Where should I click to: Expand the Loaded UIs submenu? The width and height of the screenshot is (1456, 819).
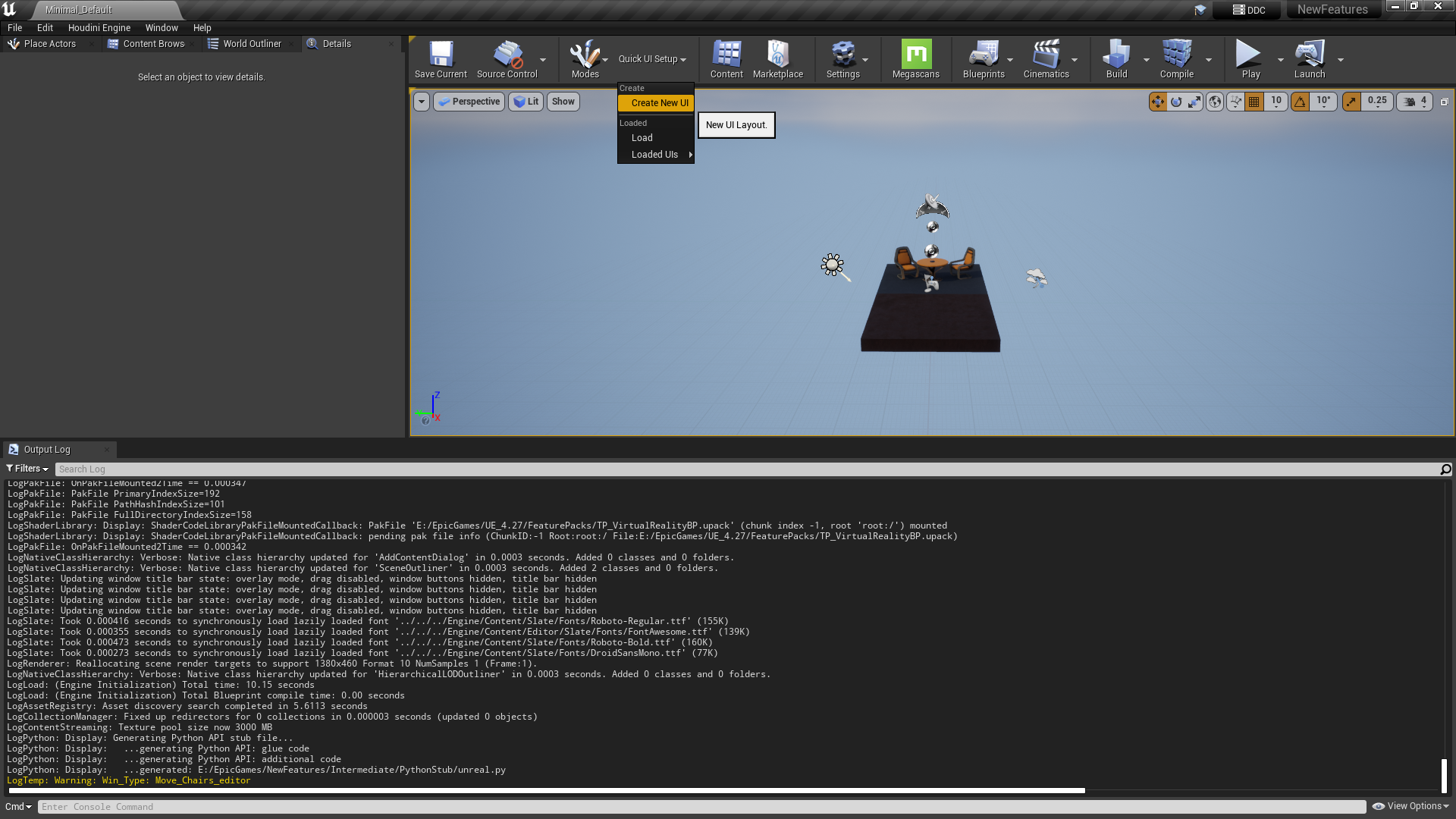(654, 154)
